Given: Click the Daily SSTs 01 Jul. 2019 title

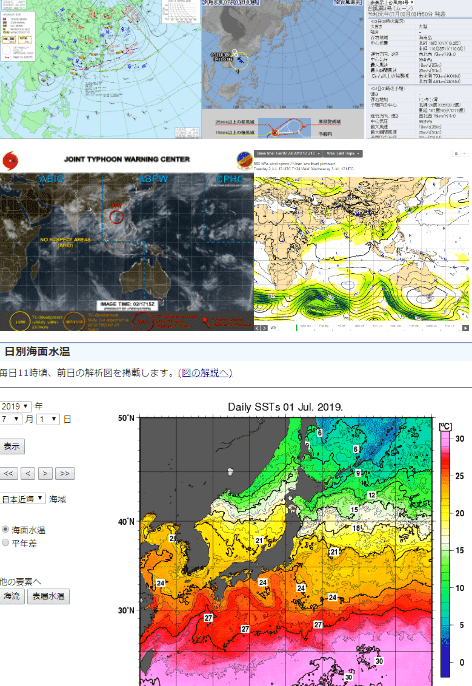Looking at the screenshot, I should 285,407.
